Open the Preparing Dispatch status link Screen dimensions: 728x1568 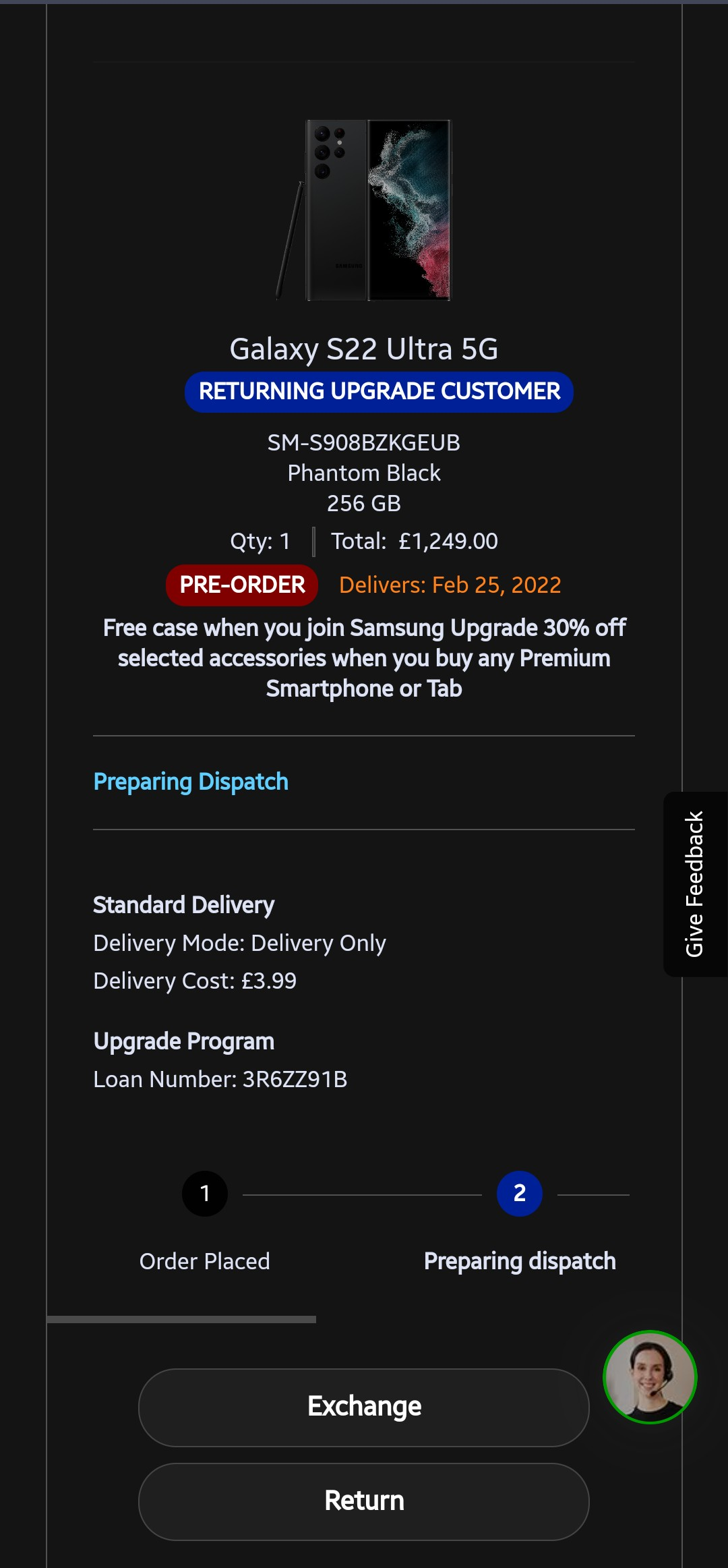[190, 781]
